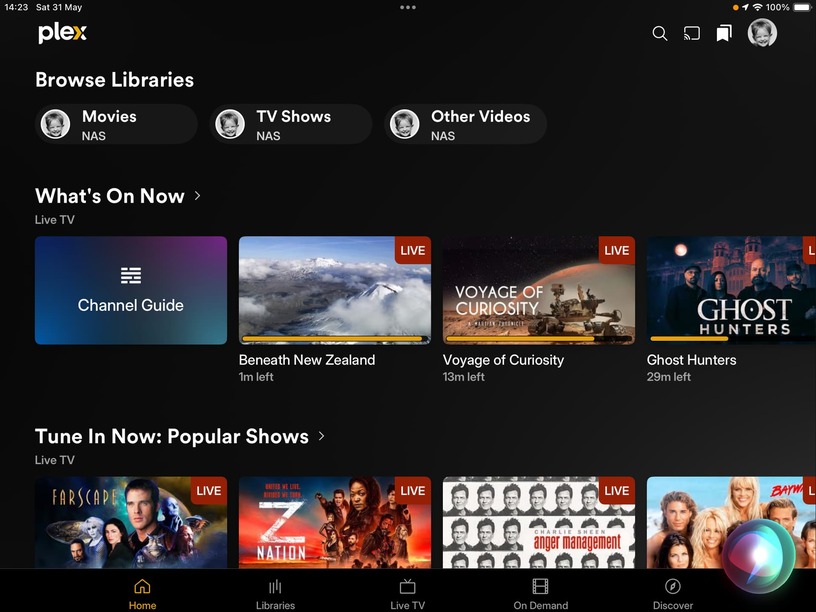Click the Beneath New Zealand title
The height and width of the screenshot is (612, 816).
click(307, 360)
